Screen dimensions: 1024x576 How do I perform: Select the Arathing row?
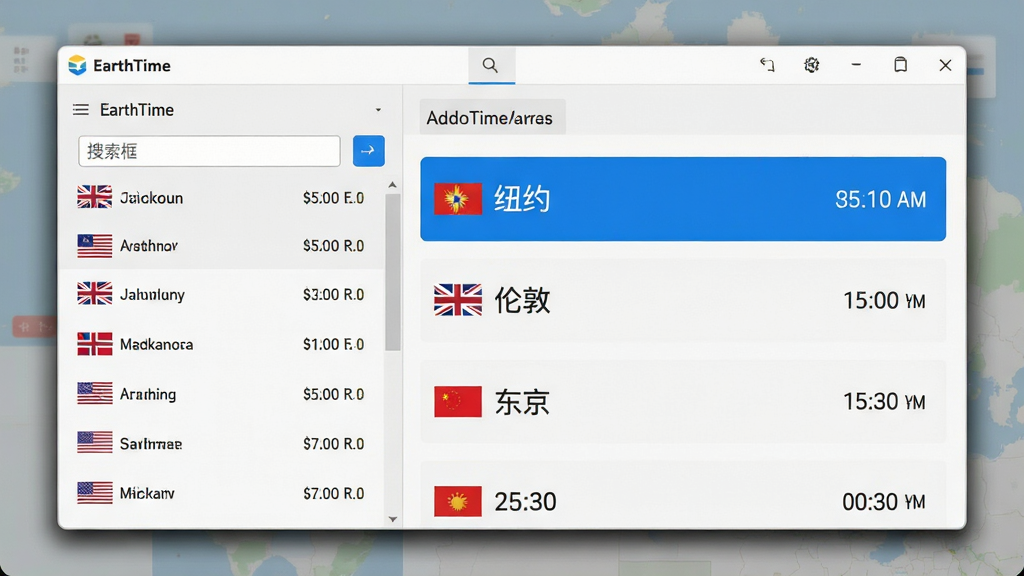click(x=221, y=394)
